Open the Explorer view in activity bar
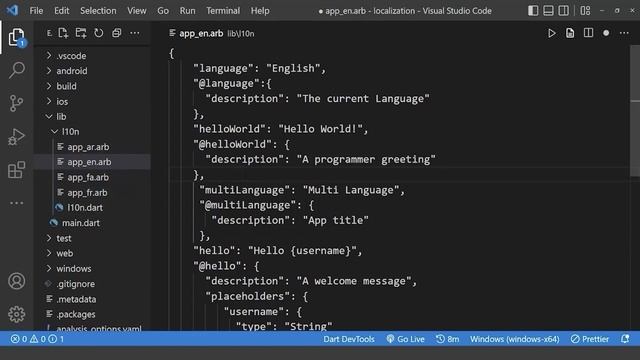The image size is (640, 360). (x=16, y=38)
